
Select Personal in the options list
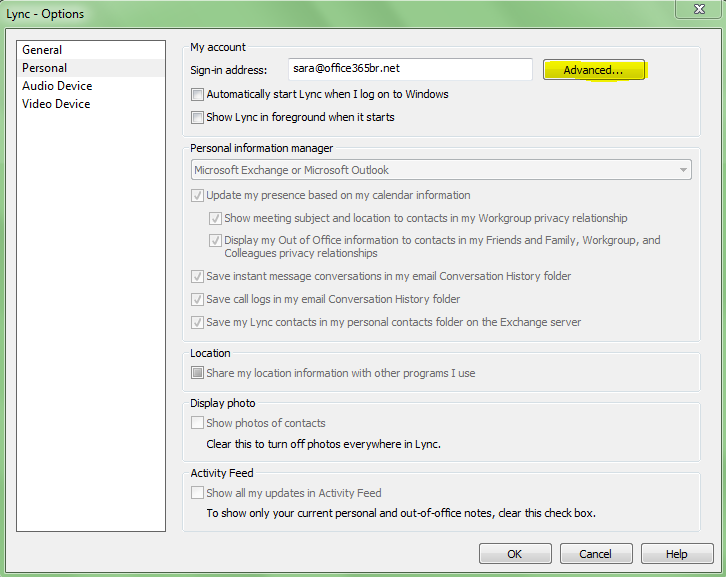click(x=45, y=68)
